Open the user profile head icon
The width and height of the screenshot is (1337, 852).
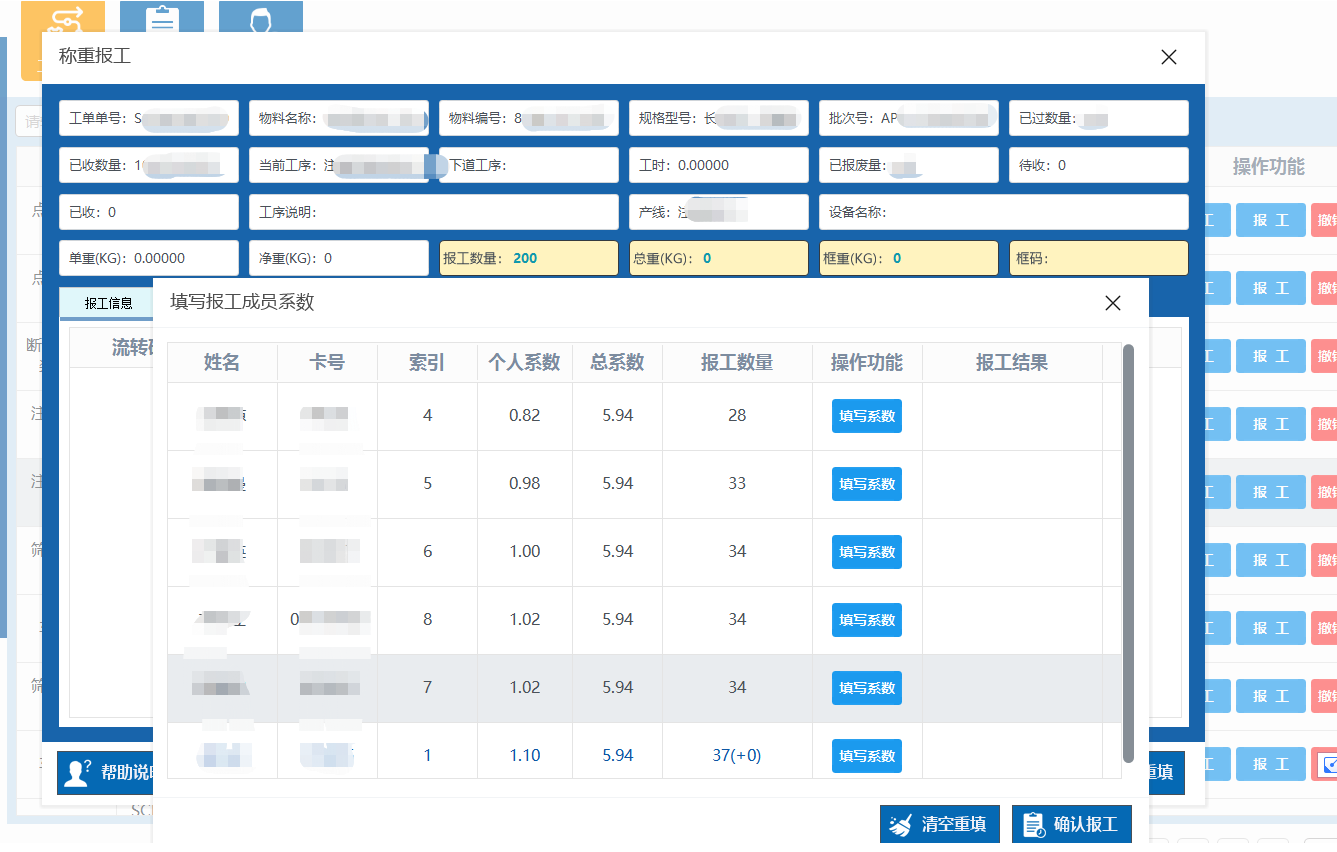pos(261,18)
